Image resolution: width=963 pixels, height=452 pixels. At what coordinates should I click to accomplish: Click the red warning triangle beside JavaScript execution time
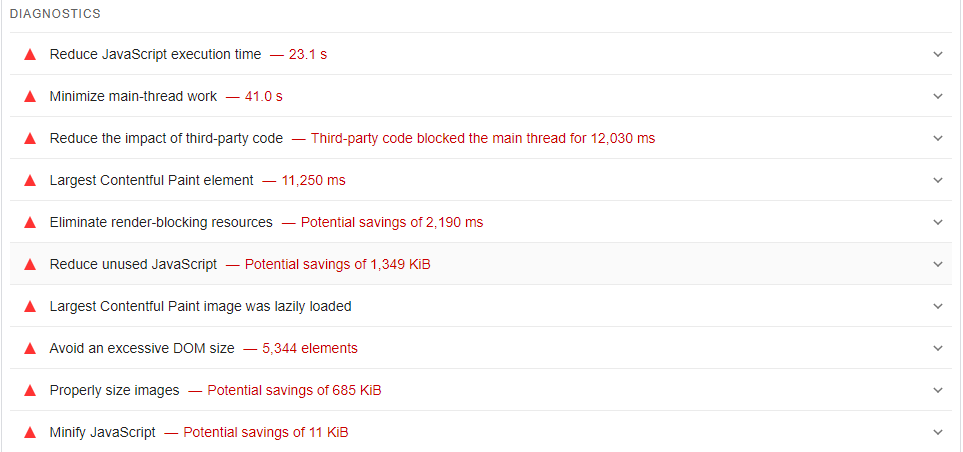click(30, 54)
